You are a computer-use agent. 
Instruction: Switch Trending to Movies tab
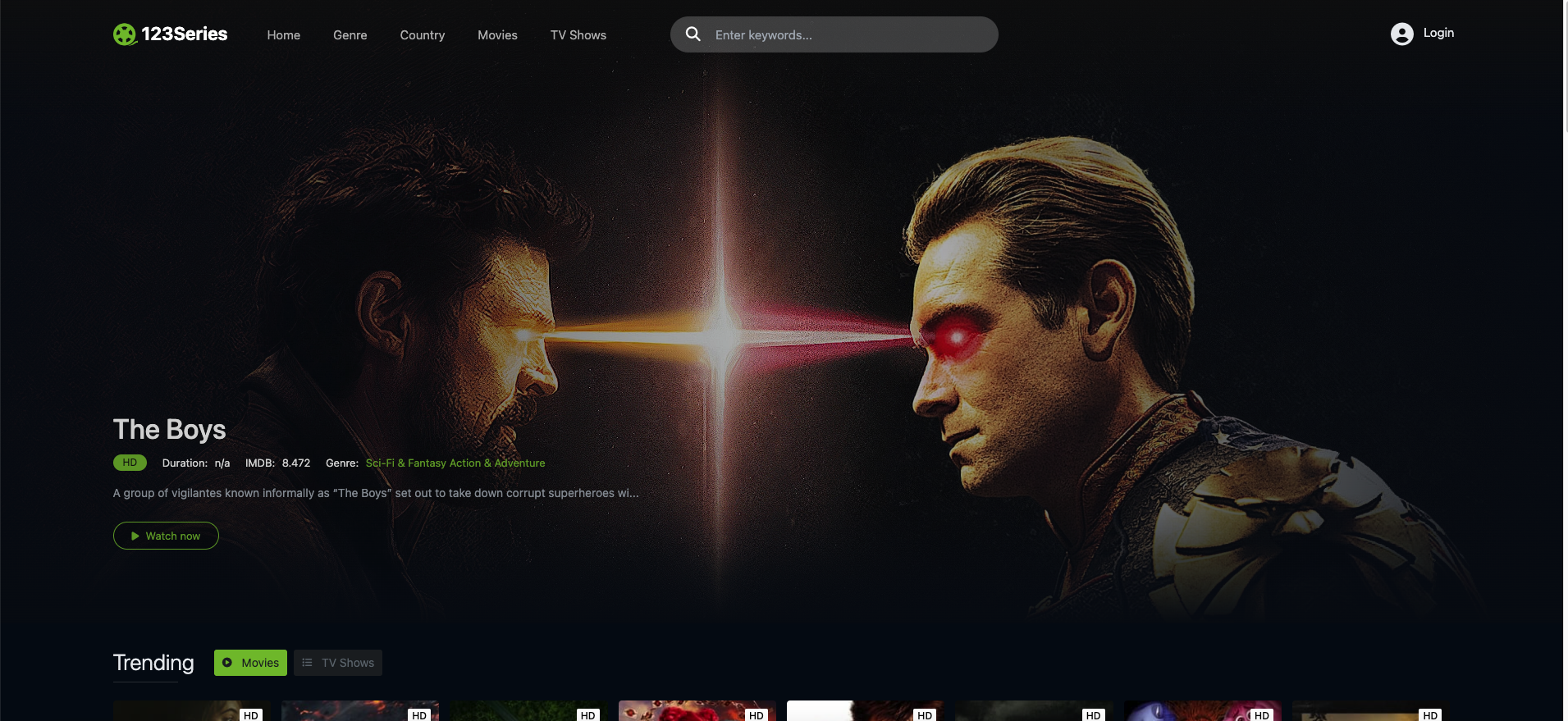(x=250, y=663)
